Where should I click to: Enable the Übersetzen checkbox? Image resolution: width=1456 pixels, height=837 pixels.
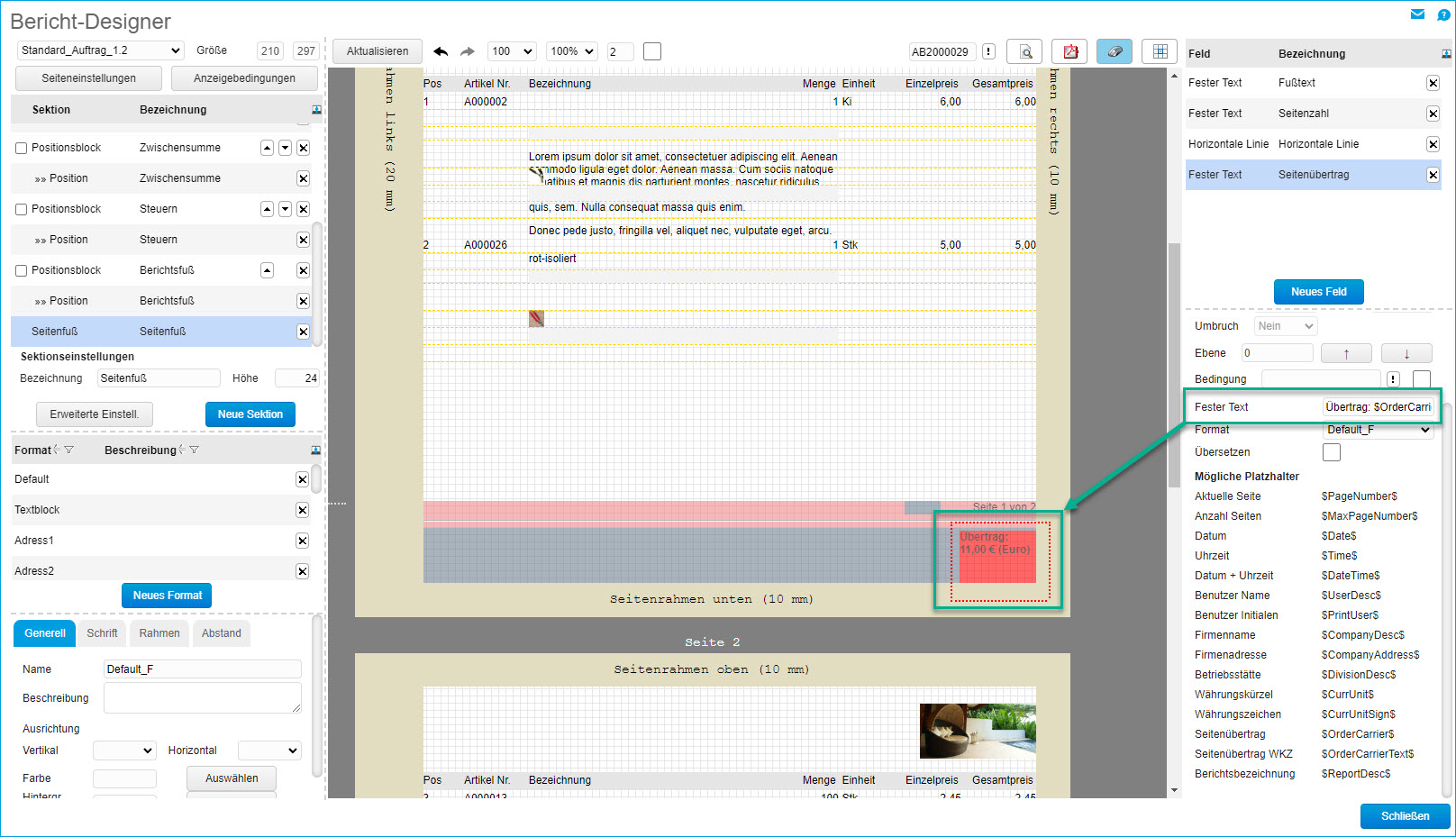1331,452
